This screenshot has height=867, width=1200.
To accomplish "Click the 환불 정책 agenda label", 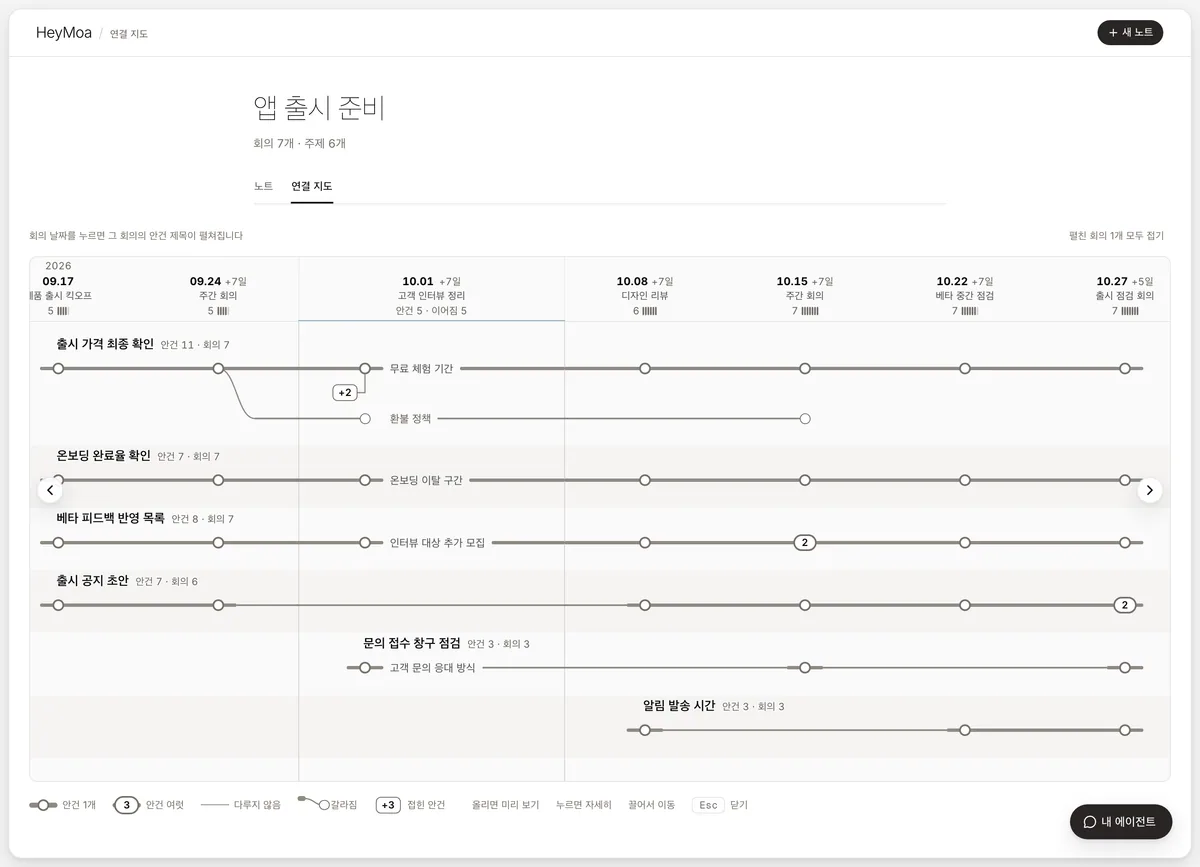I will [410, 419].
